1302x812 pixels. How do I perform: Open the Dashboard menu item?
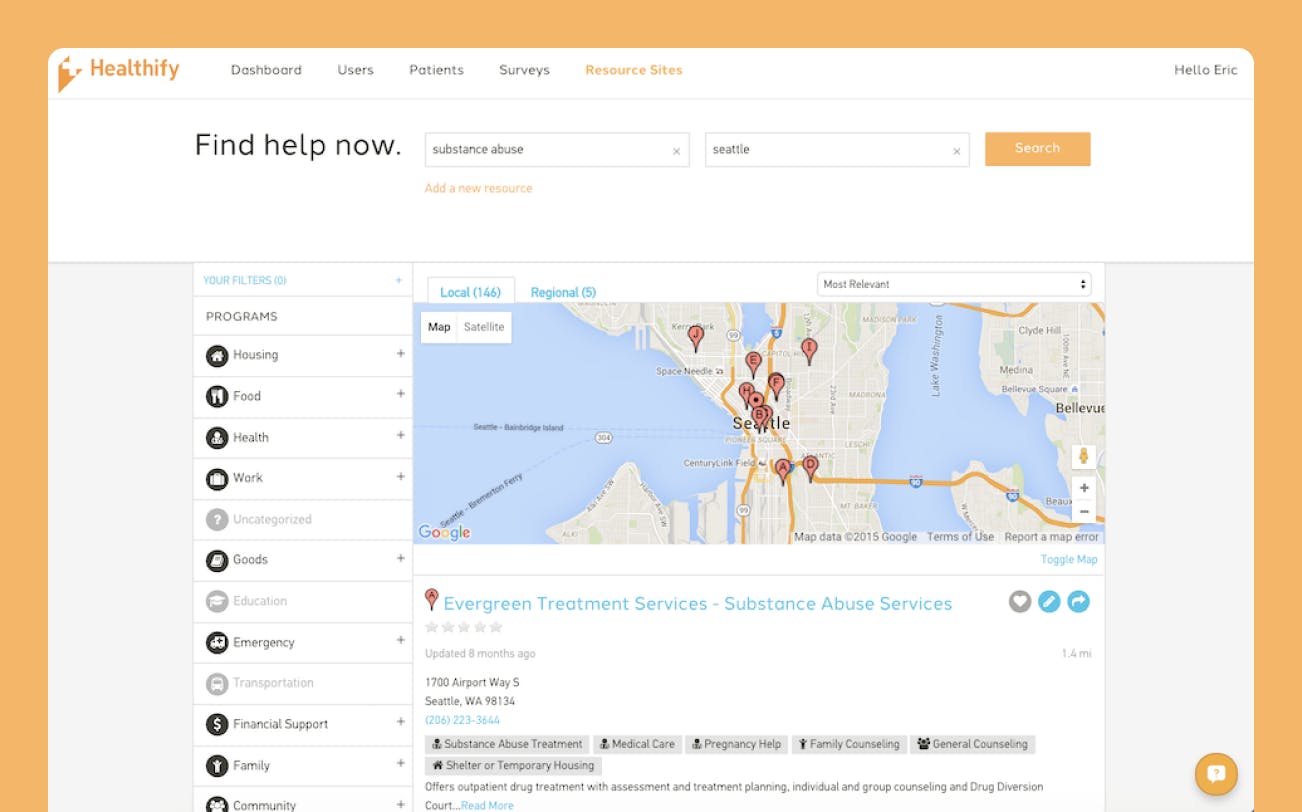point(266,70)
